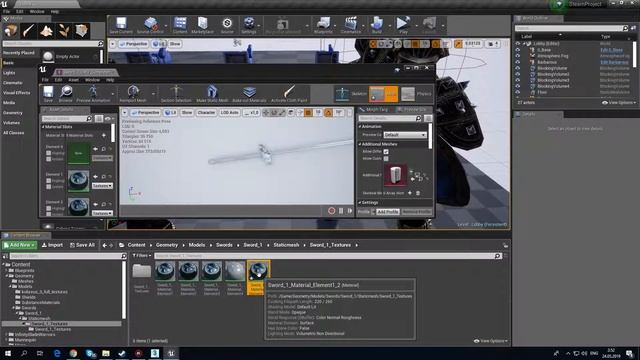Select Volumes category in Modes panel
The width and height of the screenshot is (640, 360).
(11, 122)
